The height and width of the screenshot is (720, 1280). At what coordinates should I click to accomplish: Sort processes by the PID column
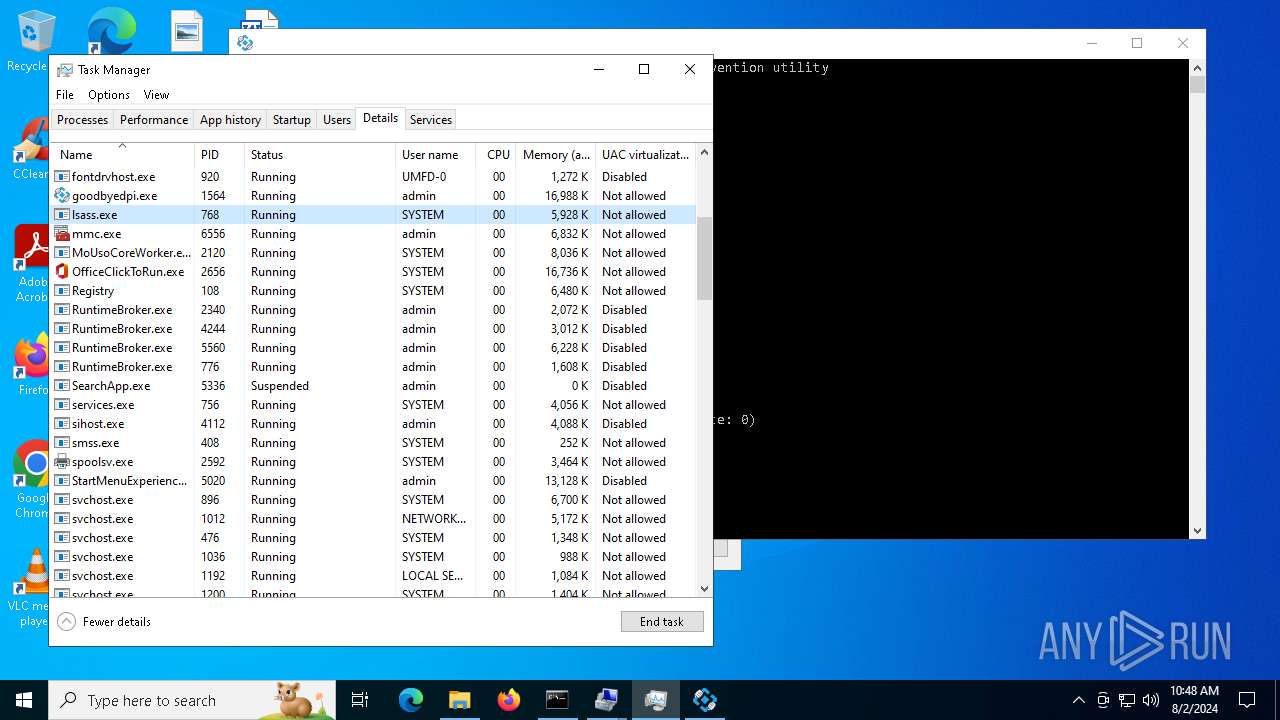tap(220, 155)
